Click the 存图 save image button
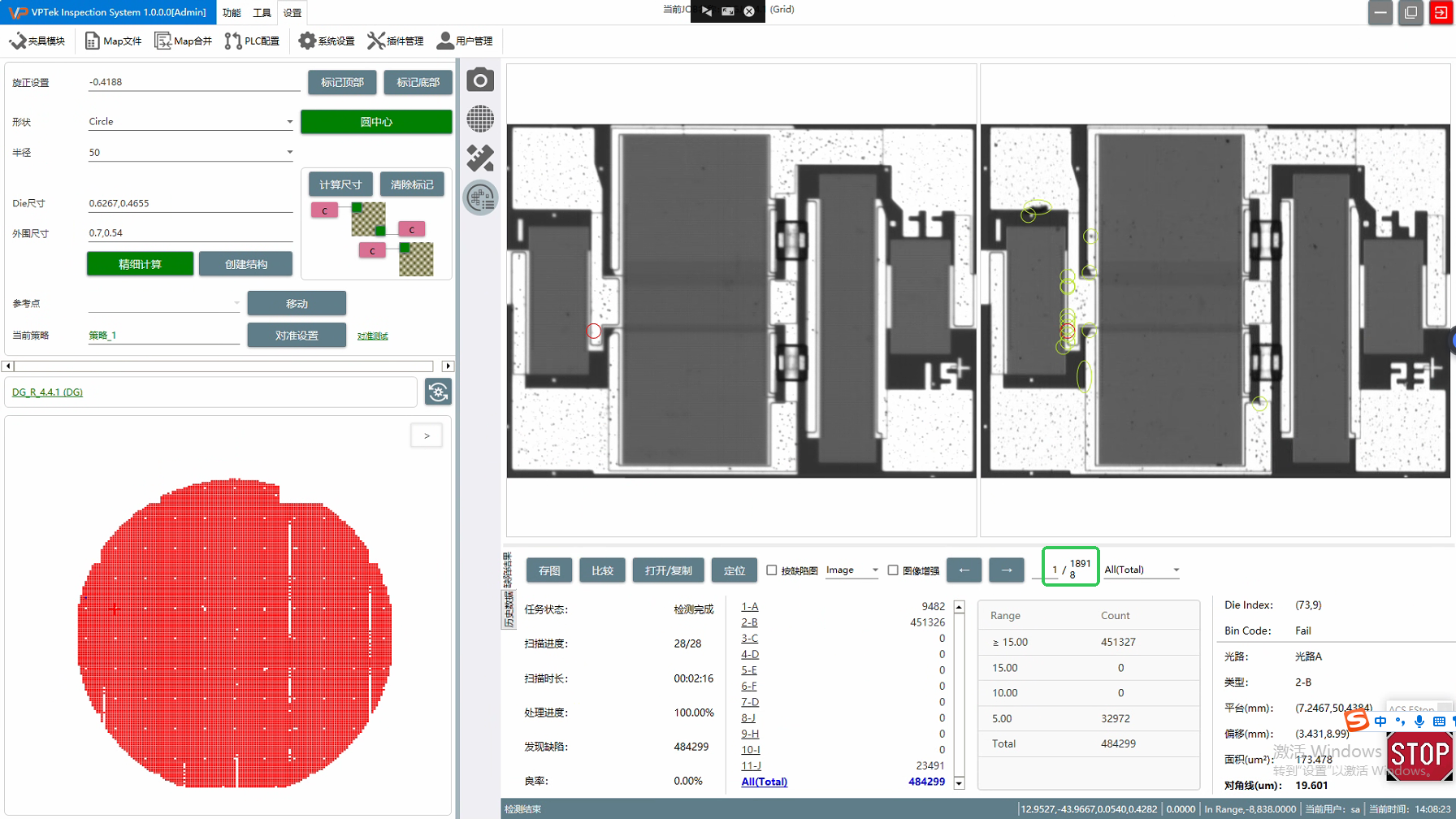This screenshot has height=819, width=1456. coord(549,570)
